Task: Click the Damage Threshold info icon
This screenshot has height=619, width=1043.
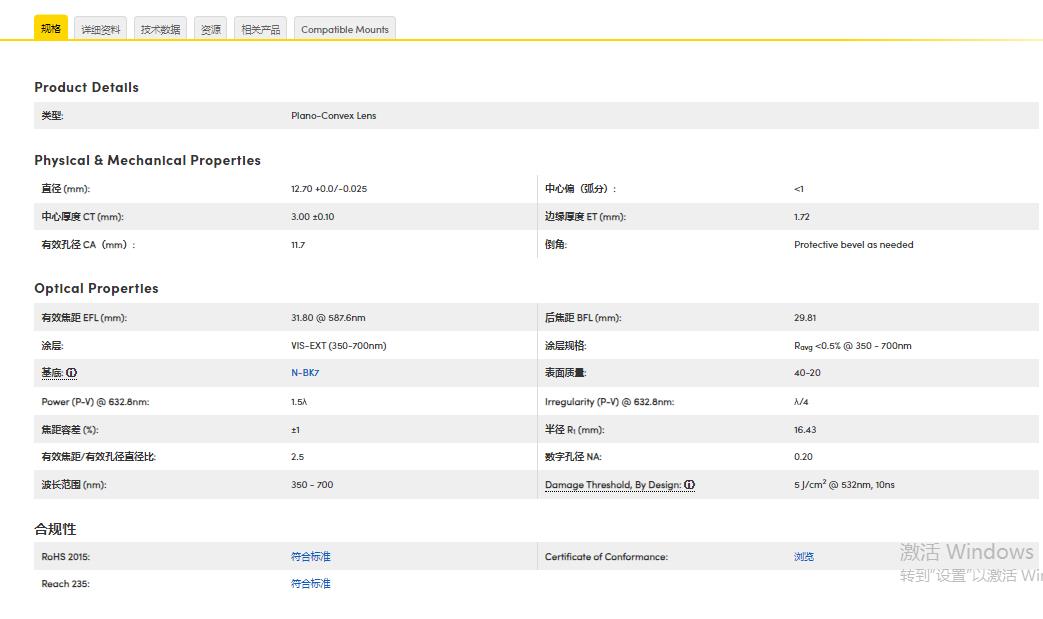Action: pyautogui.click(x=690, y=485)
